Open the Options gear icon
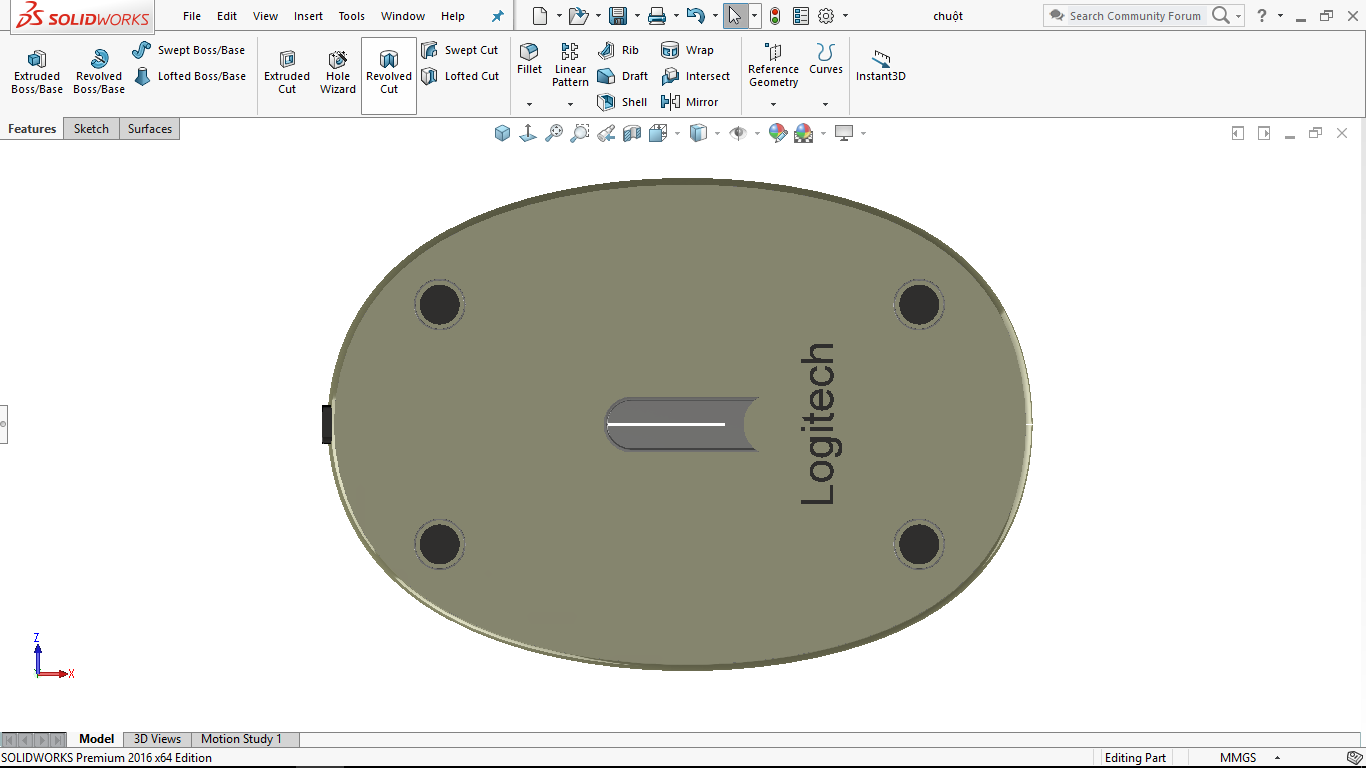1366x768 pixels. (826, 16)
